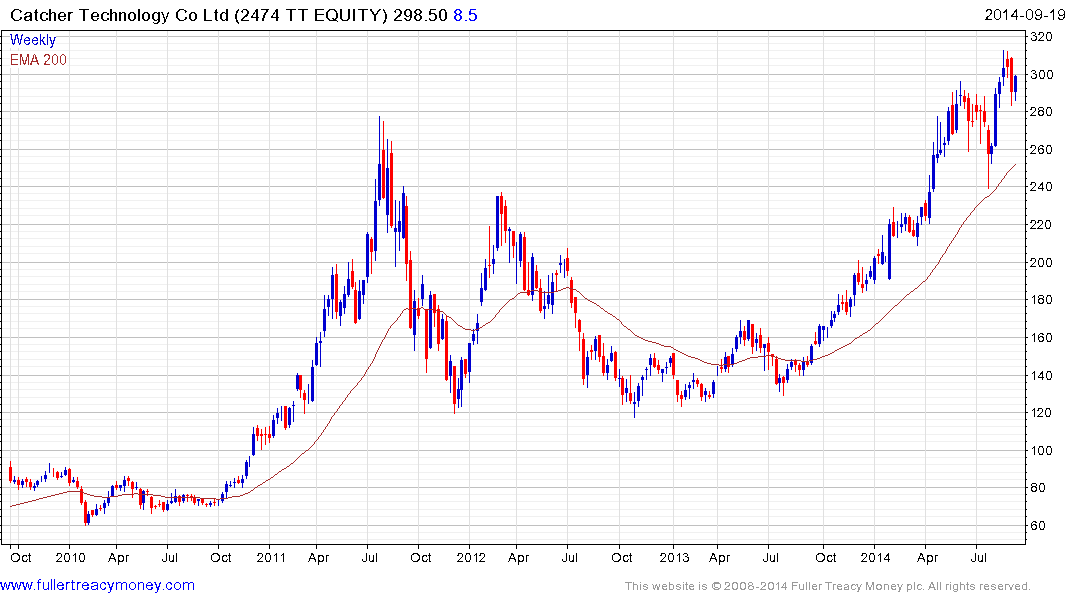Click the 2011 label on time axis
The image size is (1075, 600).
coord(271,557)
